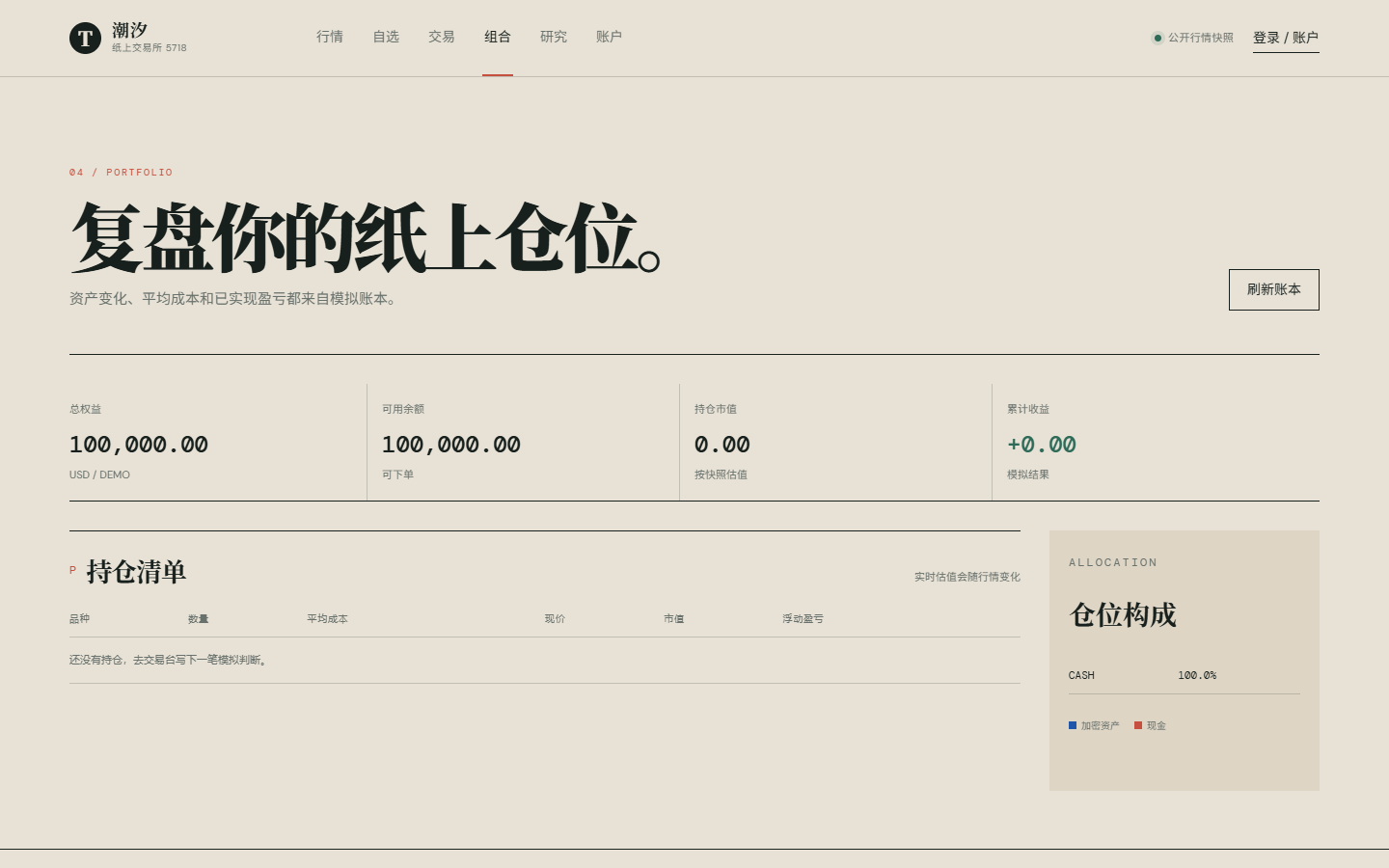Click the 平均成本 column header
Image resolution: width=1389 pixels, height=868 pixels.
[327, 619]
